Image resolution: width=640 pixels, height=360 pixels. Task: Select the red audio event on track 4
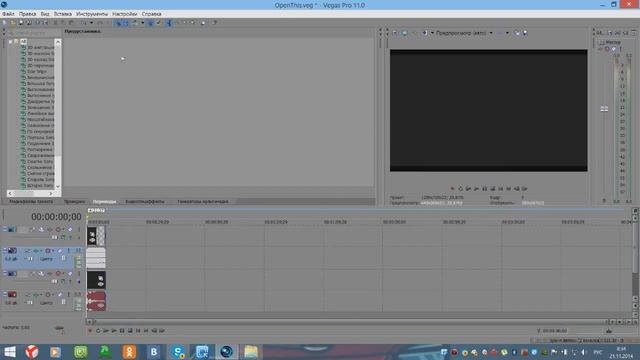[96, 301]
